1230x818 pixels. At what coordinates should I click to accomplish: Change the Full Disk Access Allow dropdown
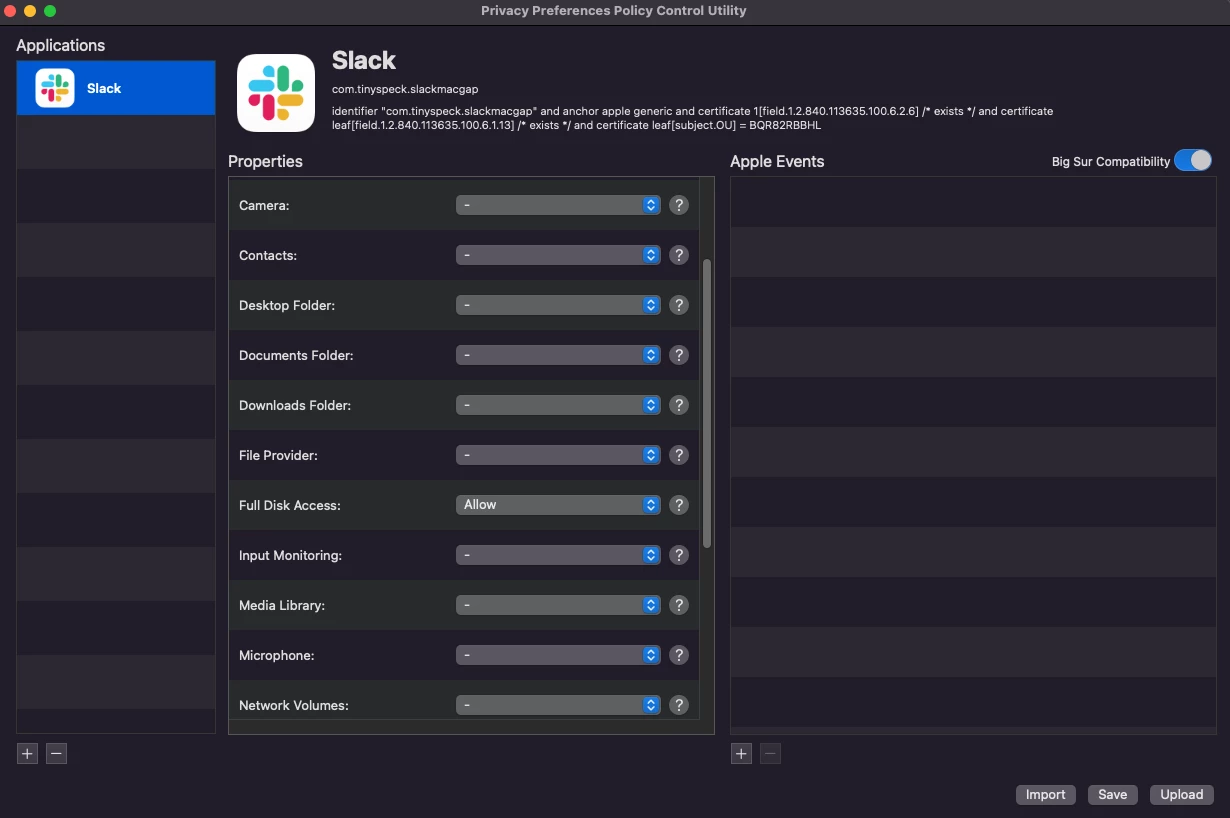pyautogui.click(x=558, y=505)
